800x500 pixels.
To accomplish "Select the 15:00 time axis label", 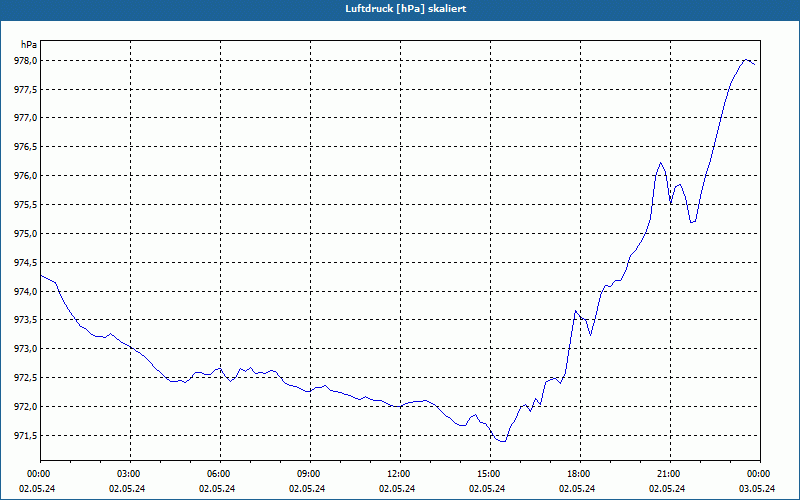I will [x=490, y=474].
